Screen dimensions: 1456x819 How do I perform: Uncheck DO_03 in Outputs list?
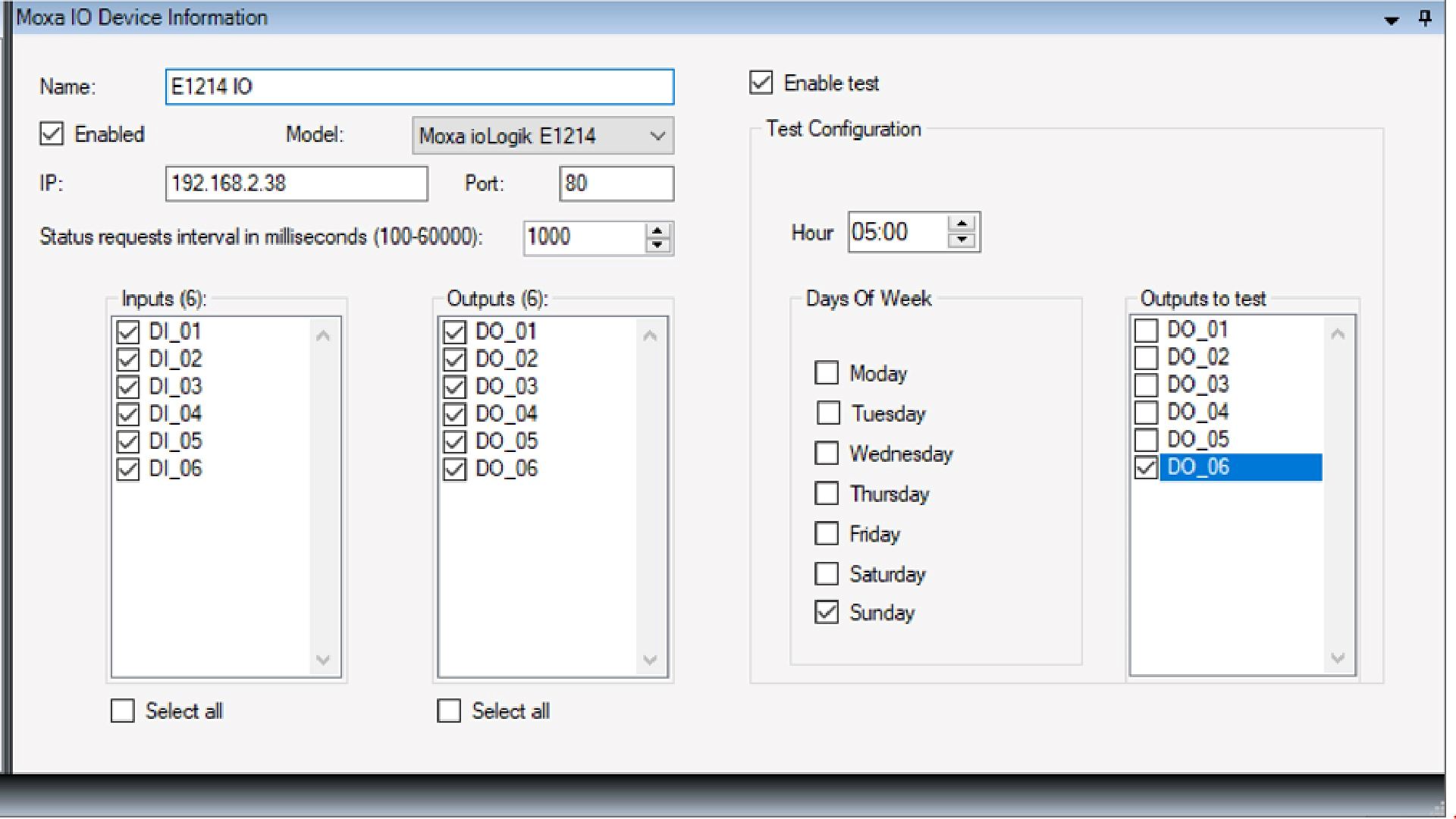tap(454, 386)
